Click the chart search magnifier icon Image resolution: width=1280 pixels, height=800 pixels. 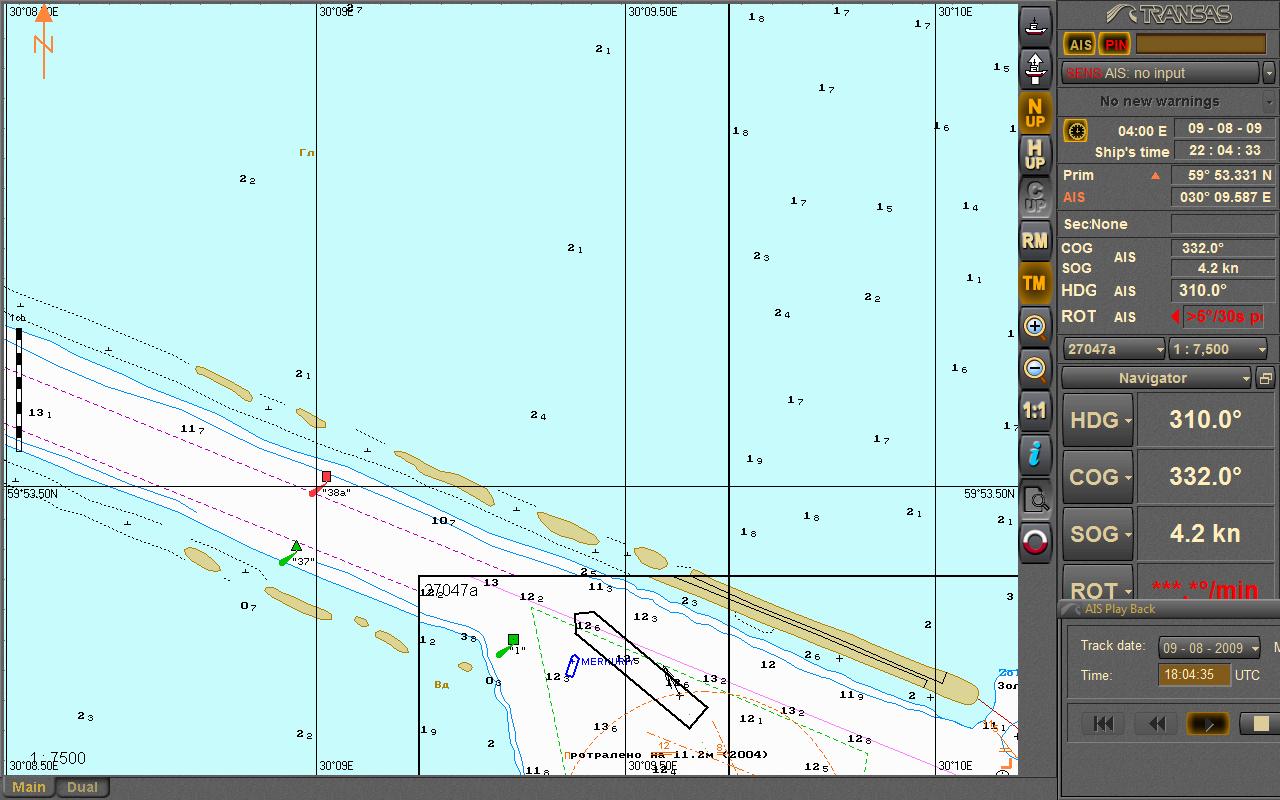tap(1035, 499)
